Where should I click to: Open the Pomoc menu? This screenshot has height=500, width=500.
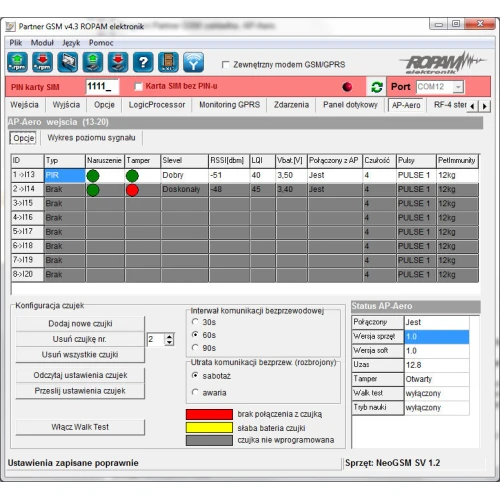click(101, 43)
